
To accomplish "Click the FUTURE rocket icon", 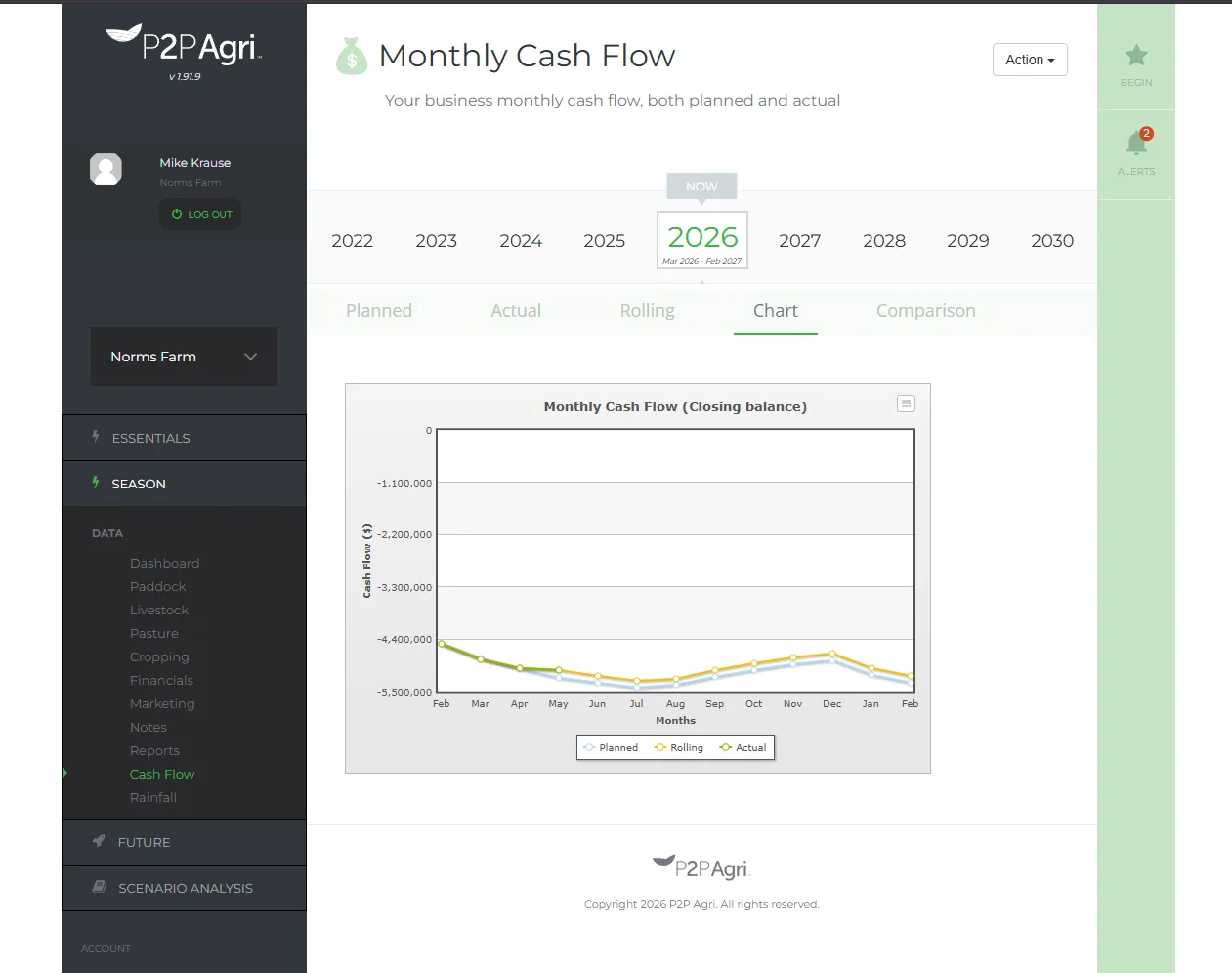I will click(x=98, y=841).
